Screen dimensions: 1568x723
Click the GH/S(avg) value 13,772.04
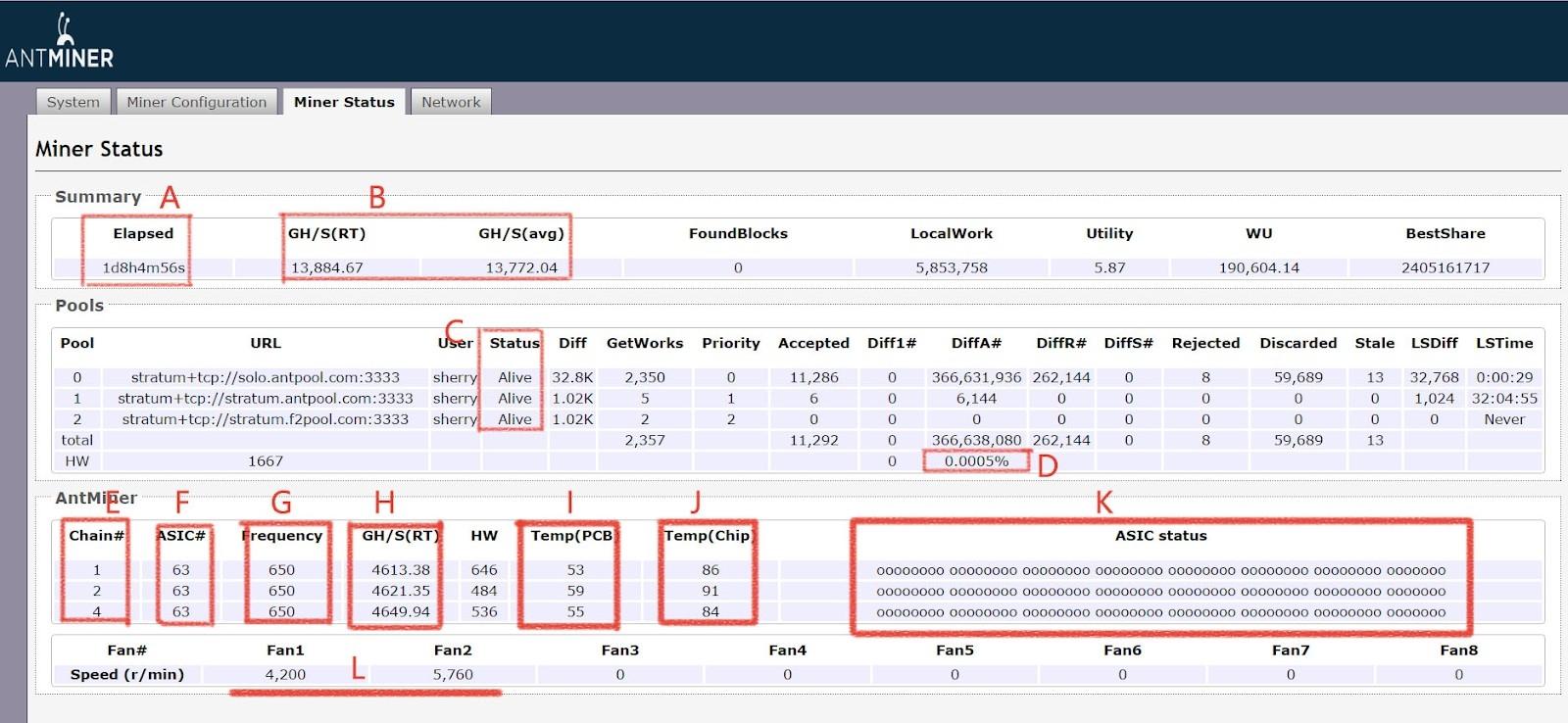(521, 267)
